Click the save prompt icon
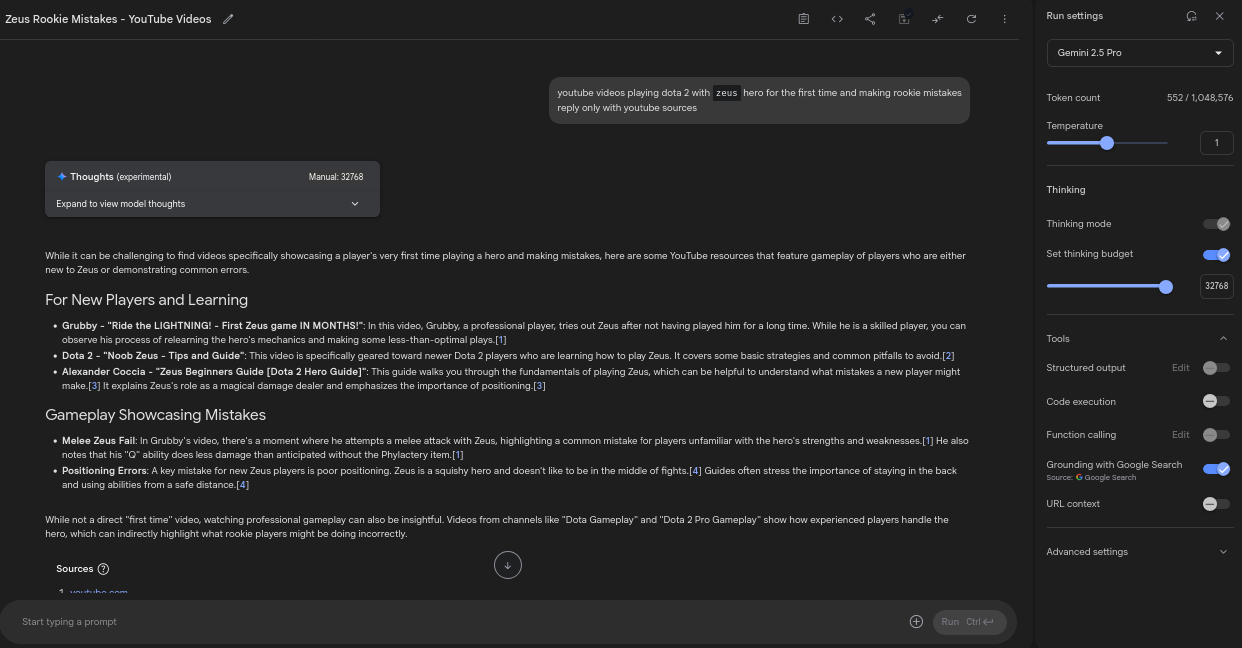 904,19
